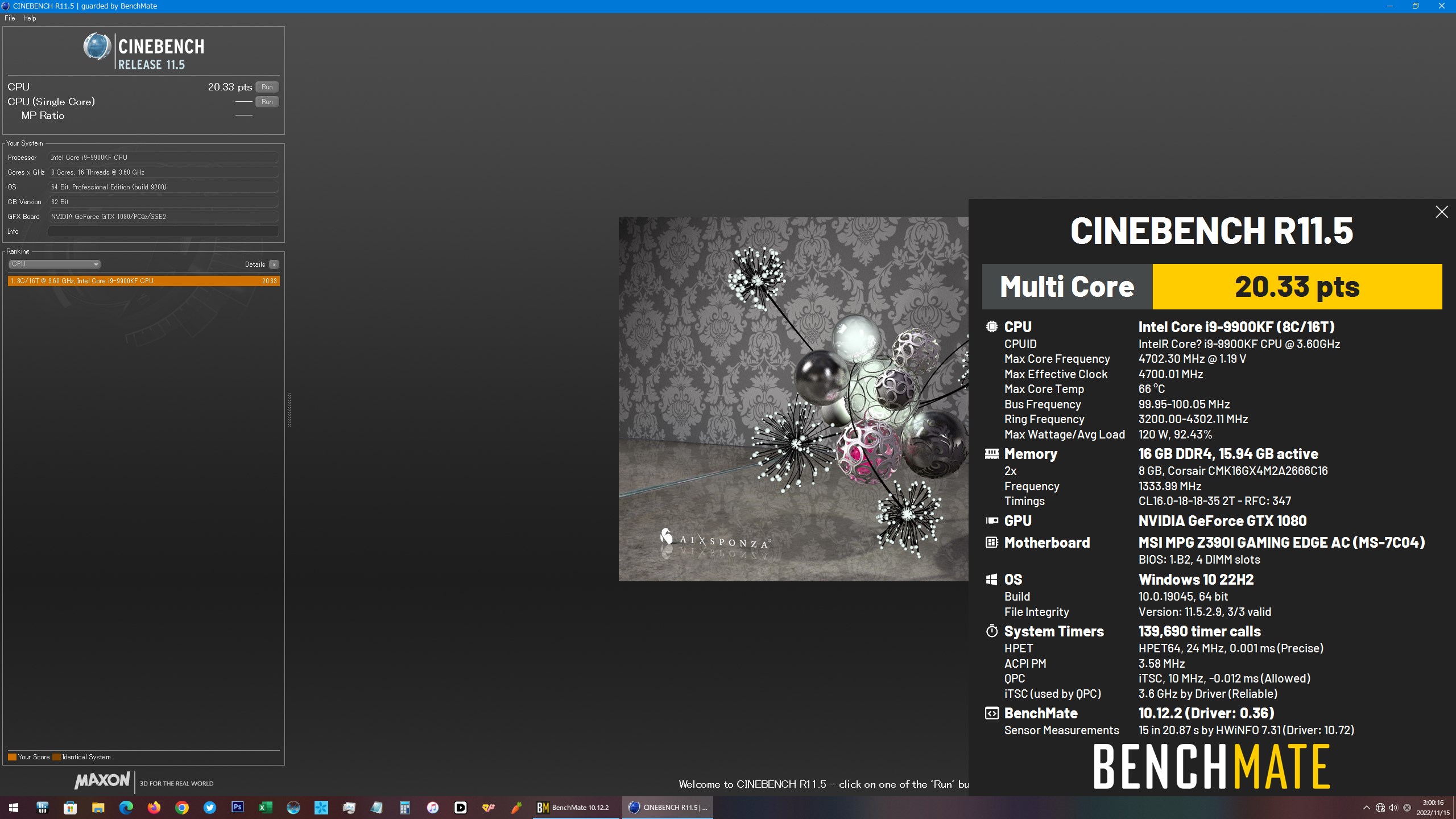Image resolution: width=1456 pixels, height=819 pixels.
Task: Click the Details arrow button in Ranking
Action: click(274, 264)
